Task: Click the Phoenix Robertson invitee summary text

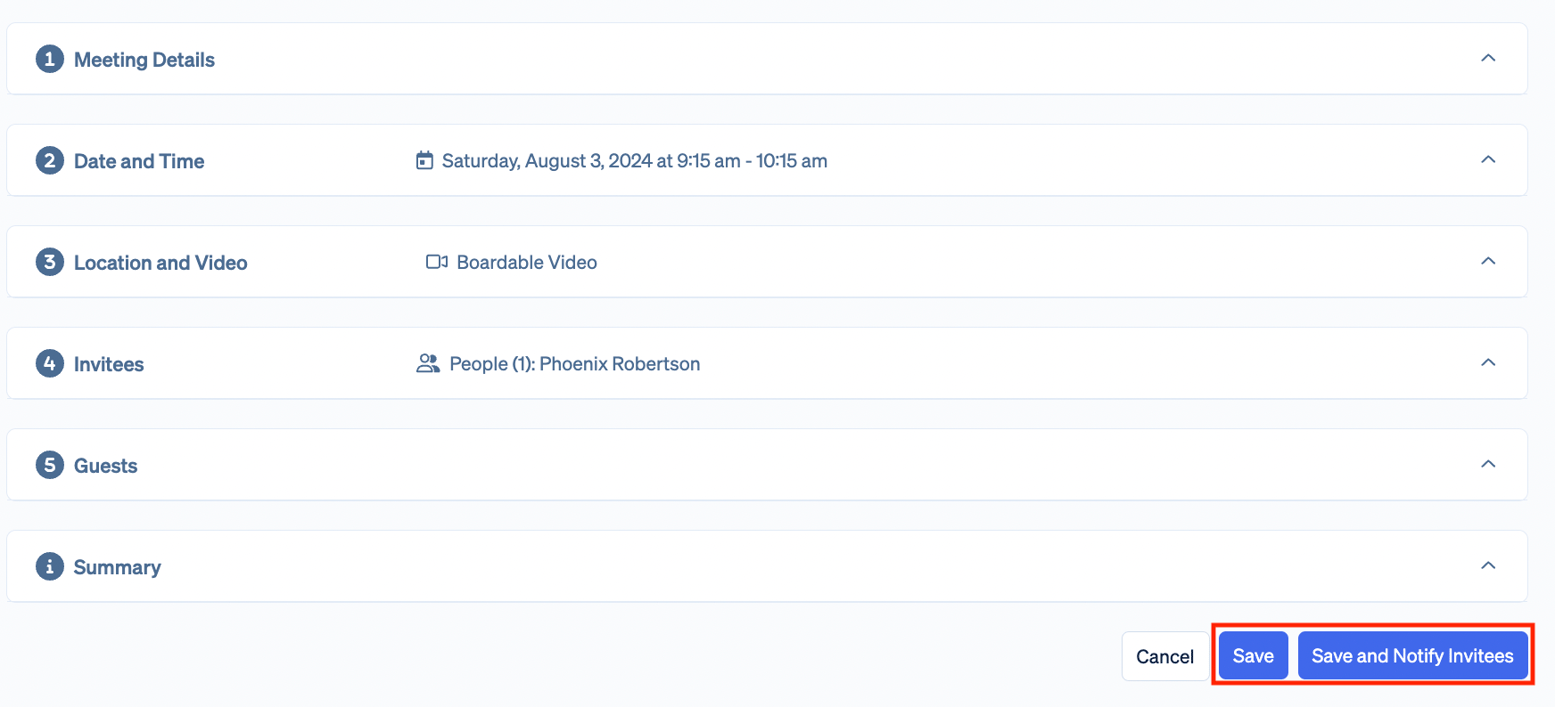Action: point(575,363)
